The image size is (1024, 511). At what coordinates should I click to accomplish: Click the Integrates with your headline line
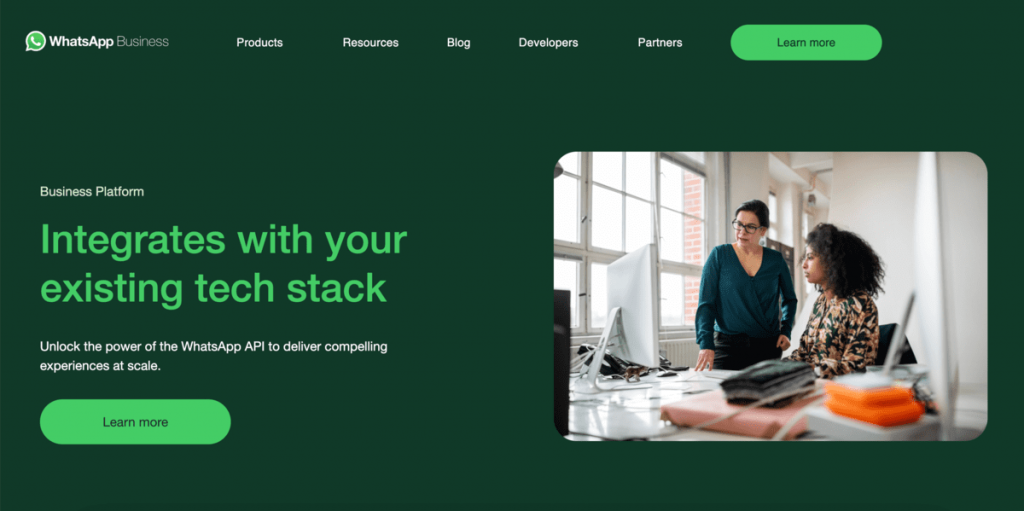coord(223,240)
